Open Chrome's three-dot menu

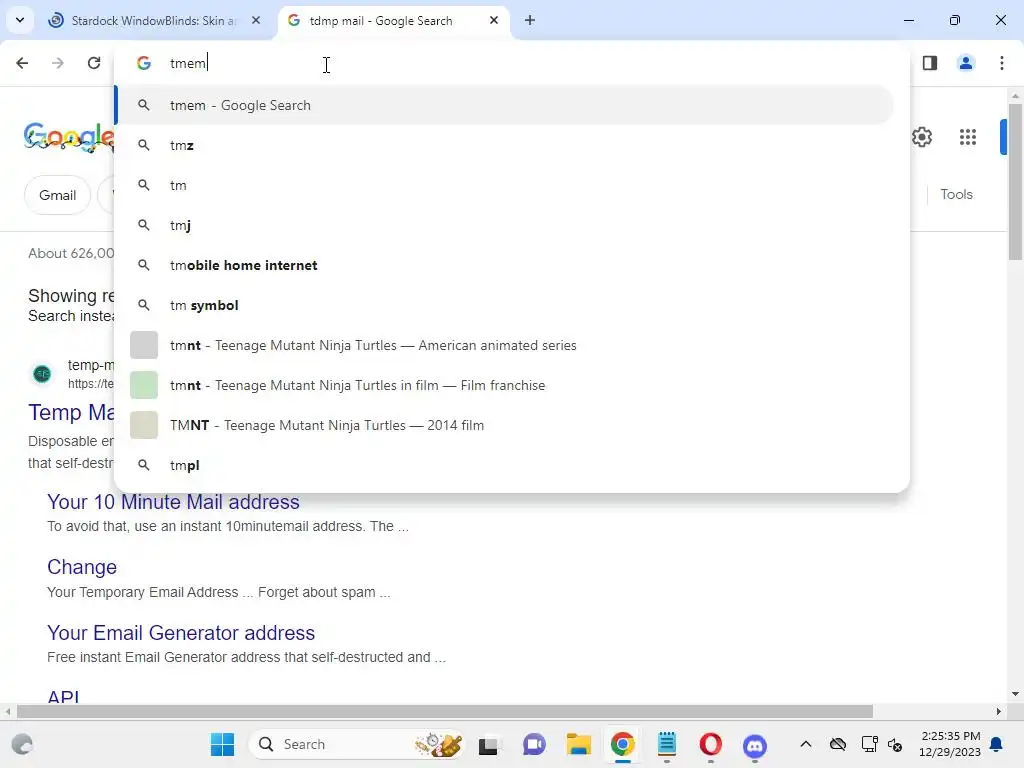click(x=1002, y=63)
